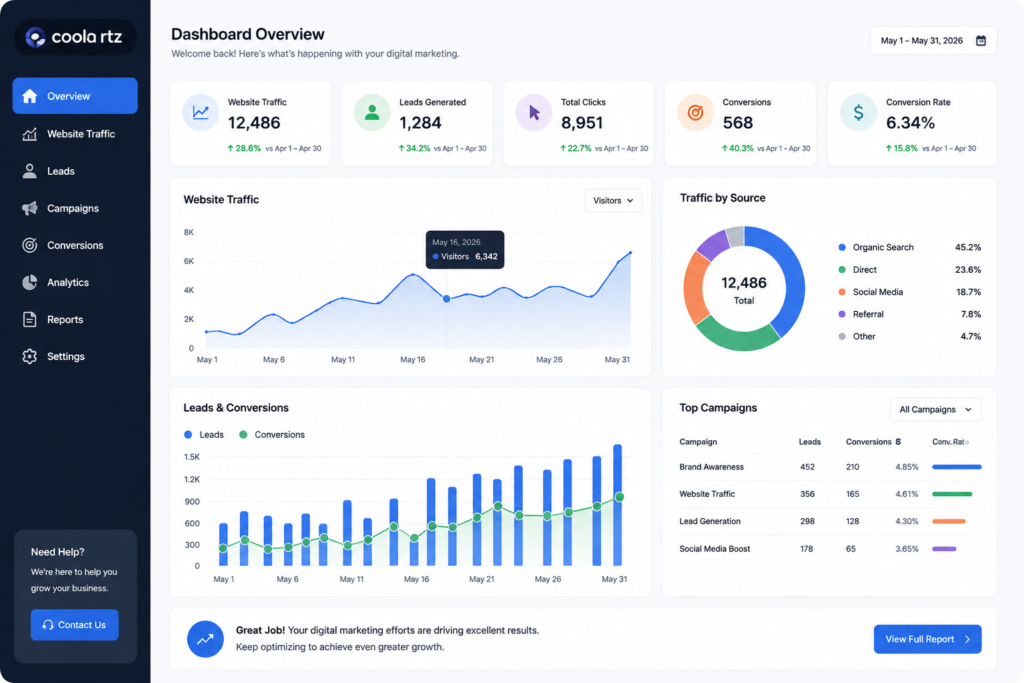1024x683 pixels.
Task: Go to the Overview menu item
Action: tap(75, 96)
